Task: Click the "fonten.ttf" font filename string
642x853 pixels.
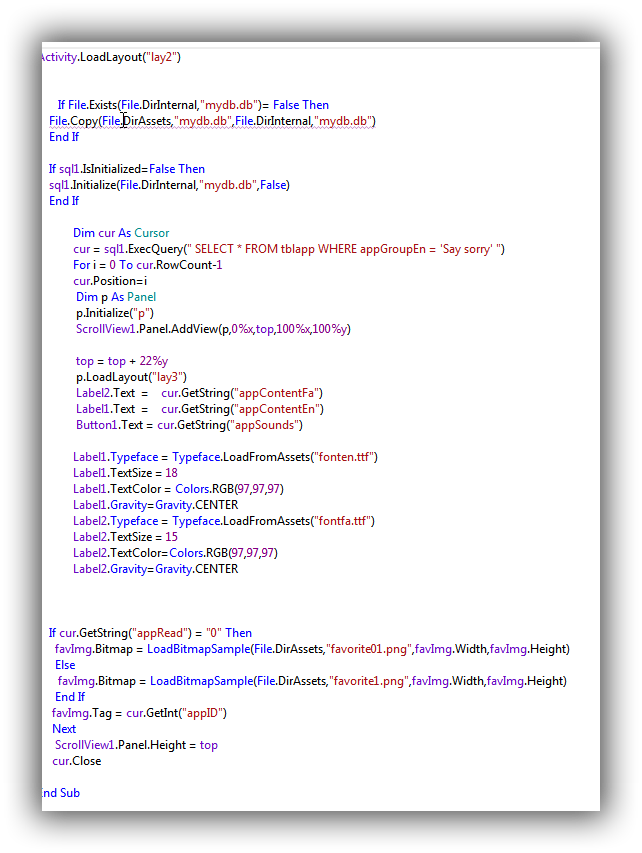Action: click(343, 457)
